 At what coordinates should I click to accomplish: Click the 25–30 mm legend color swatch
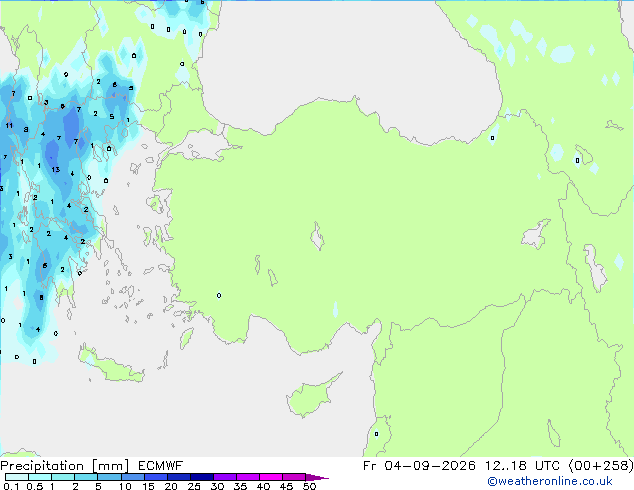click(x=202, y=477)
